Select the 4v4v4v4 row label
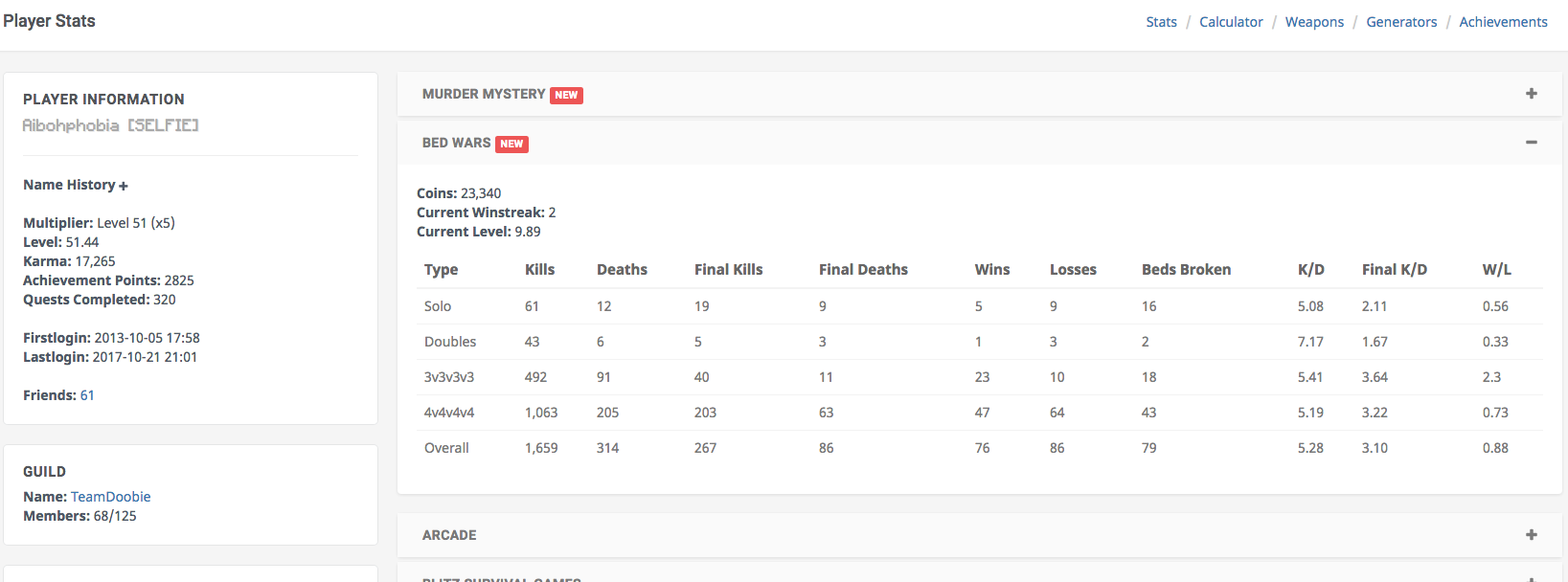 pos(449,413)
